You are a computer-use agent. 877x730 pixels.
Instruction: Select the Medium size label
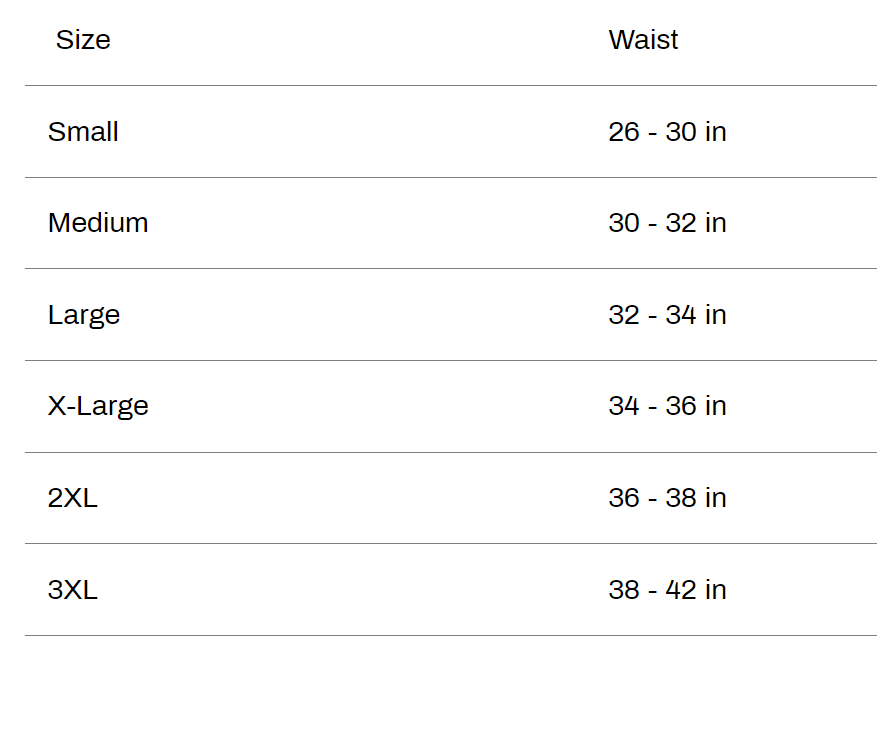[98, 223]
